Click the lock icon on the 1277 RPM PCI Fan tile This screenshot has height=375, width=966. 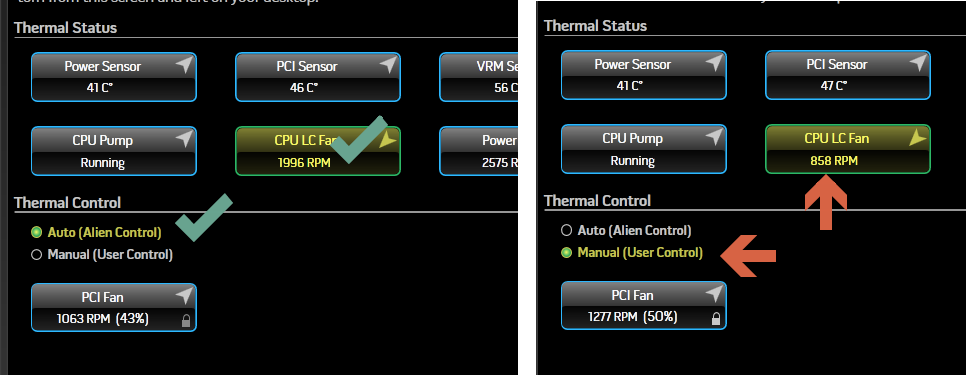tap(715, 318)
